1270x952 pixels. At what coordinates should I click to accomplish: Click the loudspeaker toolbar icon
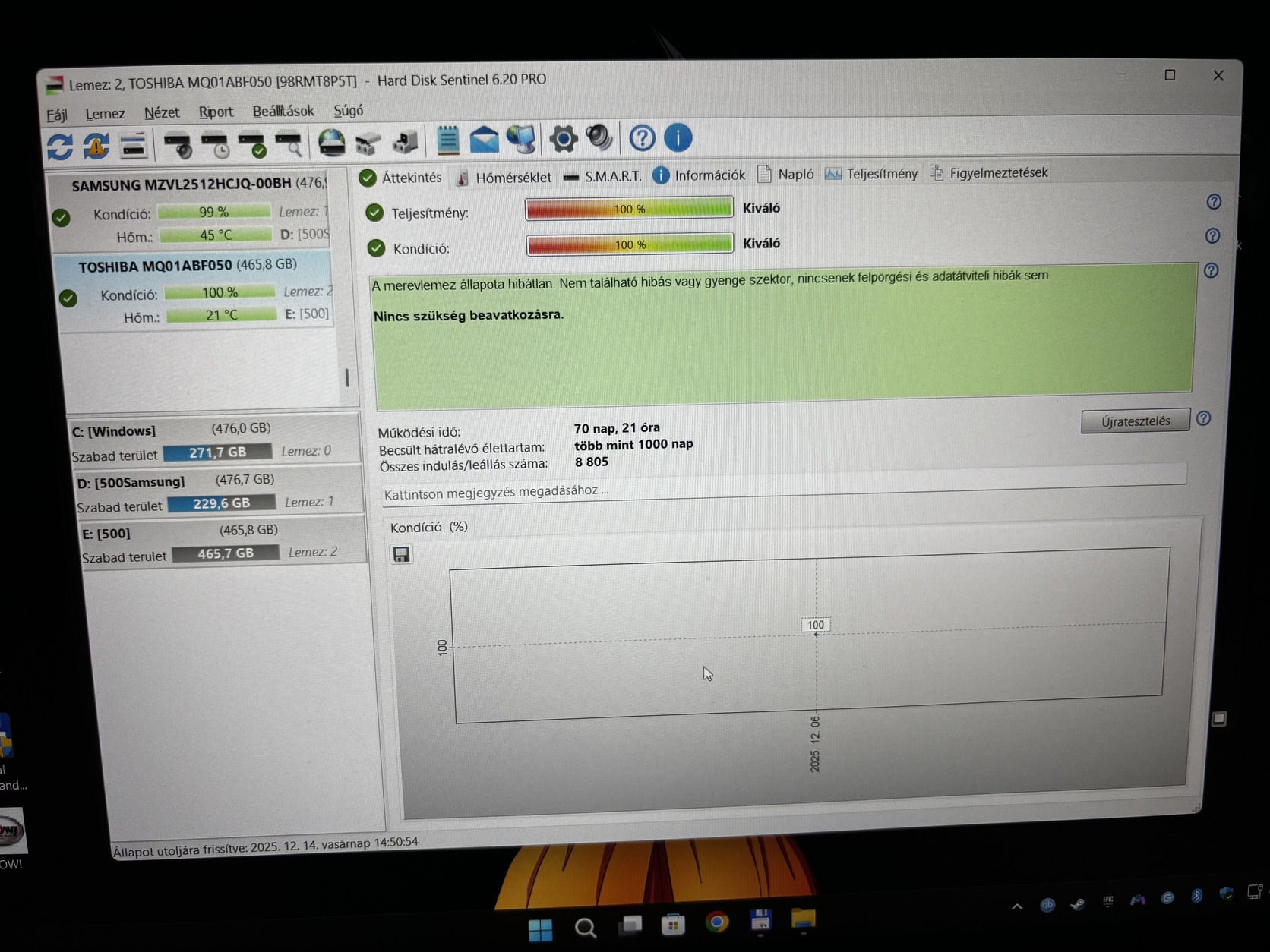tap(599, 137)
